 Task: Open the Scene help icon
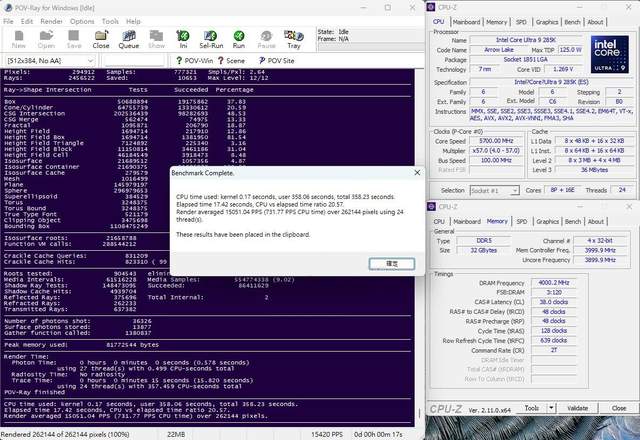(231, 60)
